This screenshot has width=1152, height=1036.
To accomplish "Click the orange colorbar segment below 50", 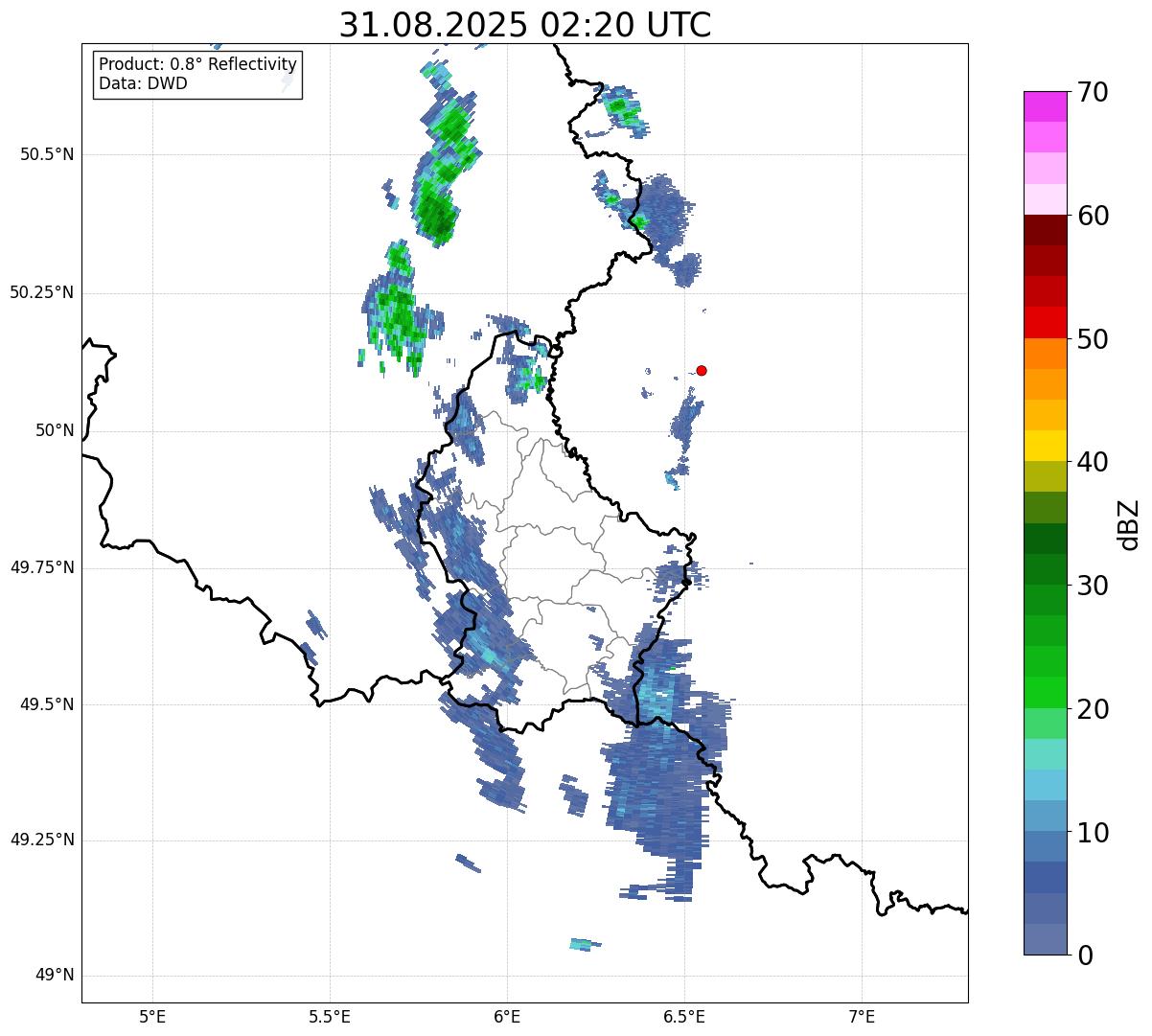I will (x=1046, y=354).
